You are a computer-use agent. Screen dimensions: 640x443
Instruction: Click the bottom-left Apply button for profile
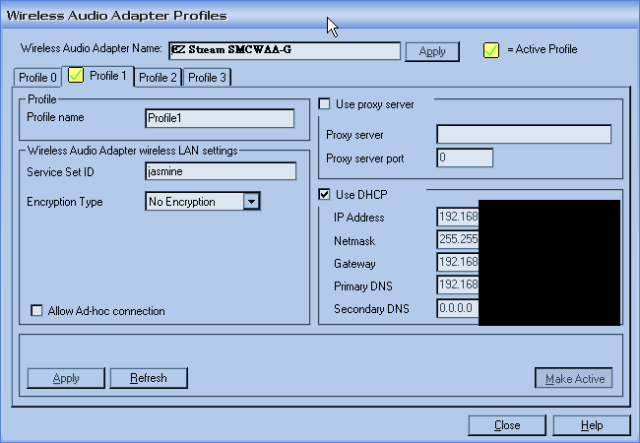[x=66, y=378]
